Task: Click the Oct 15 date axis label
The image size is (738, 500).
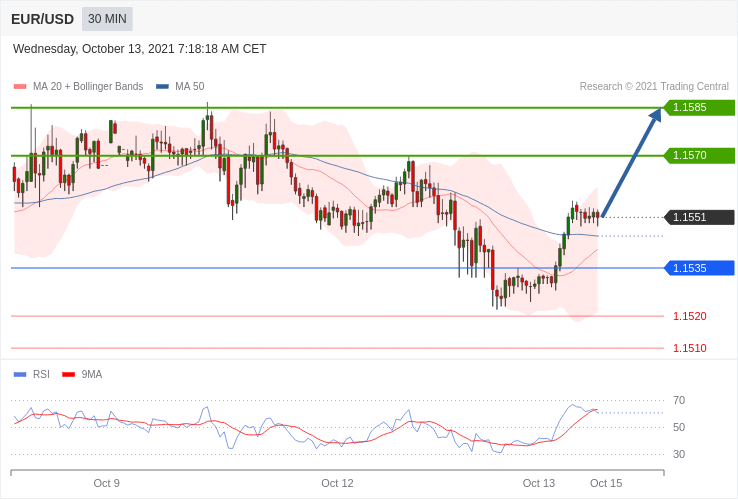Action: click(x=606, y=484)
